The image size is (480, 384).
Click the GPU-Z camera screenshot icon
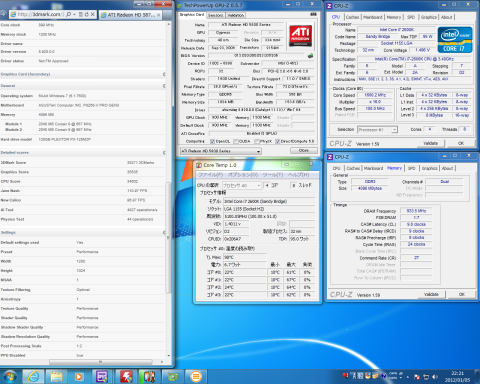[313, 15]
